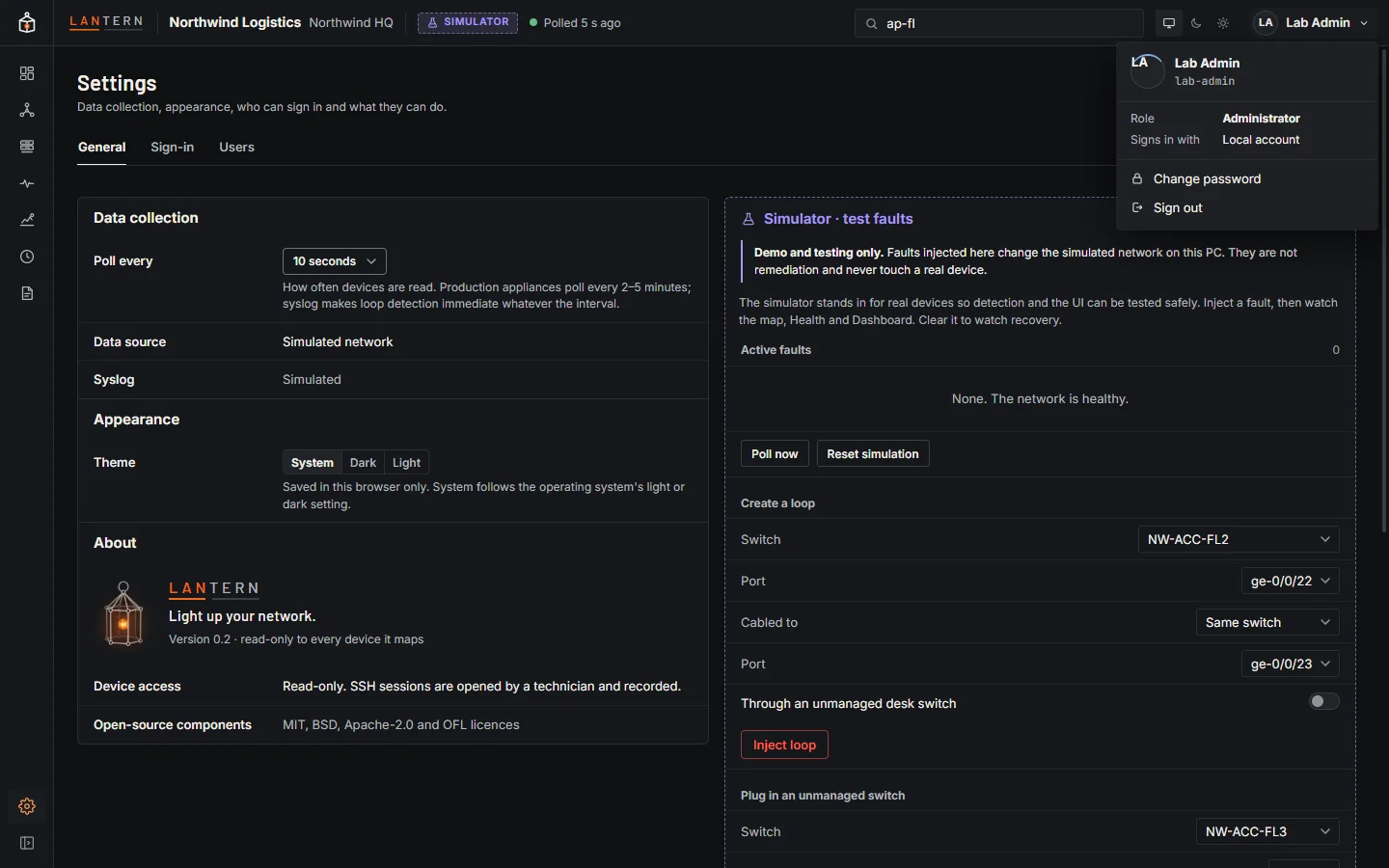Switch to the Sign-in tab

click(172, 148)
